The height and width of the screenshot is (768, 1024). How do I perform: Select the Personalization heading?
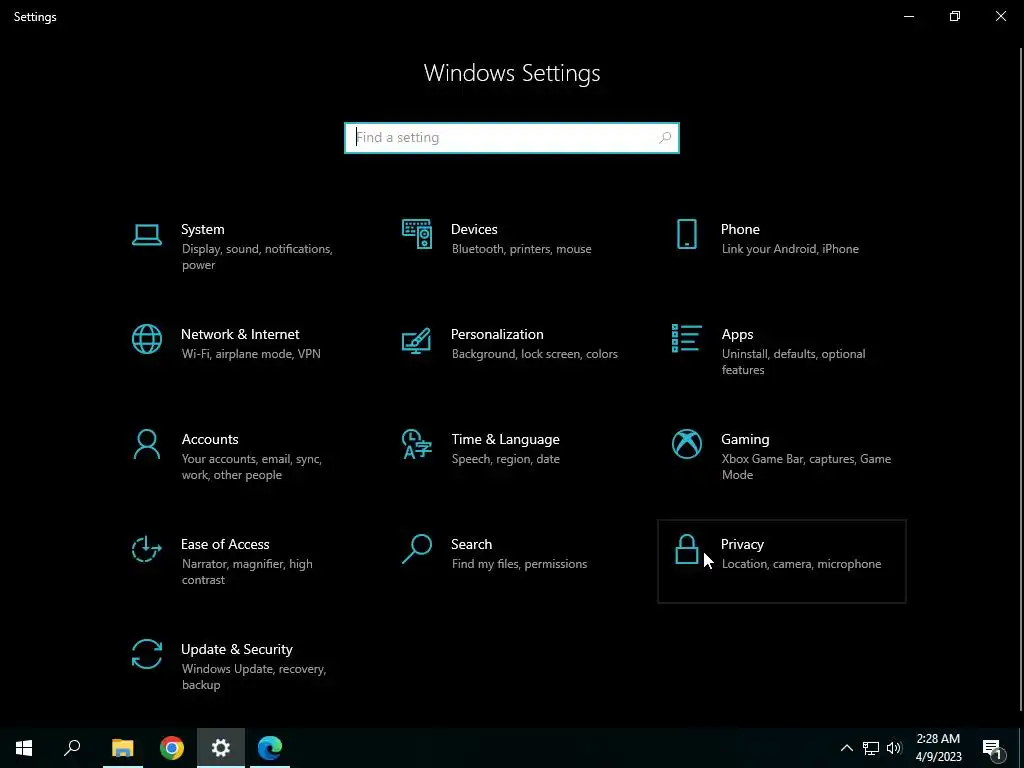pos(497,334)
